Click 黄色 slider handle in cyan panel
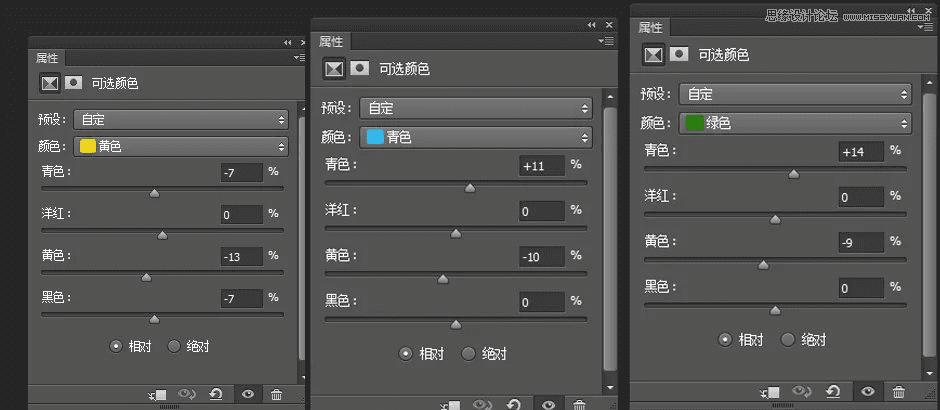 click(443, 279)
